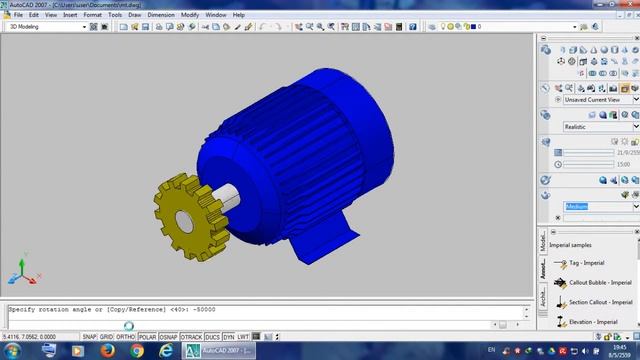Open the Dimension menu
The width and height of the screenshot is (640, 360).
pyautogui.click(x=161, y=15)
